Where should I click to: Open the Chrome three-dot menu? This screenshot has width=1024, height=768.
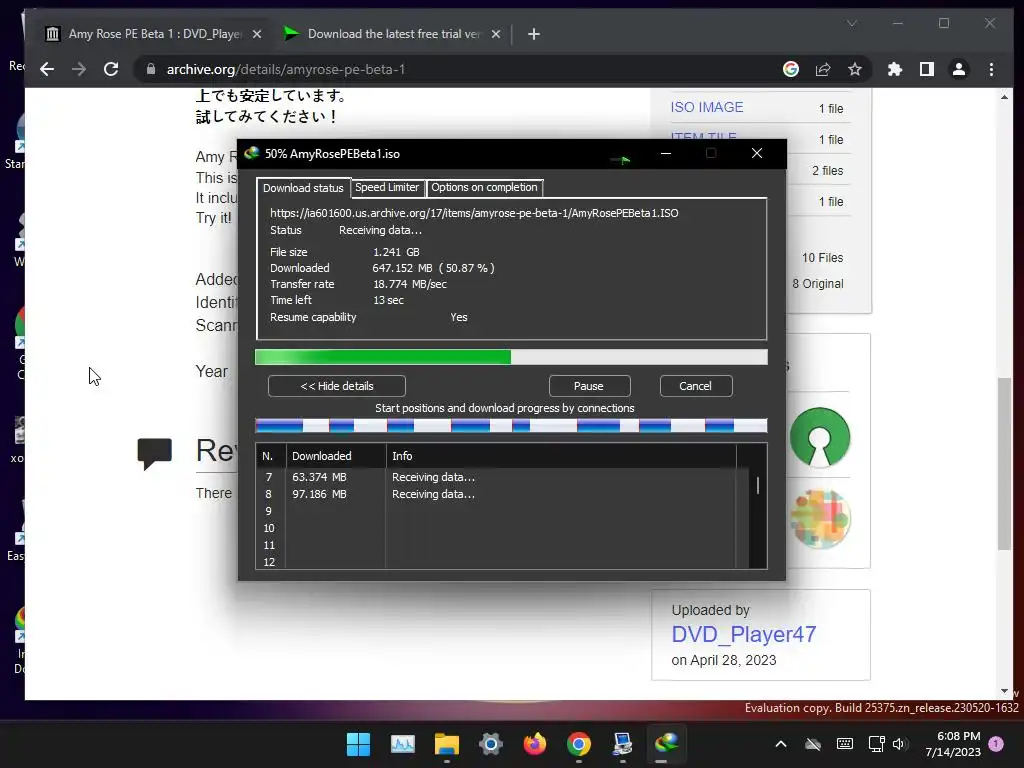click(x=991, y=69)
